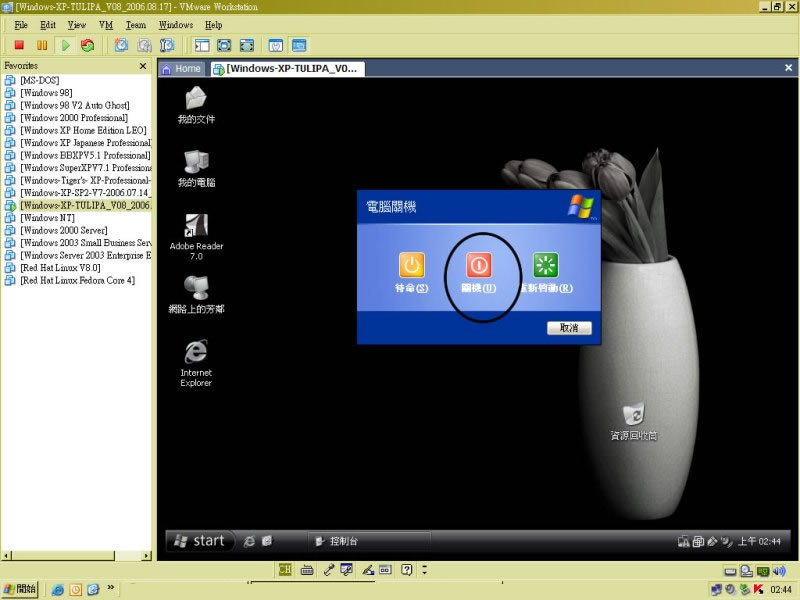Open the View menu
Image resolution: width=800 pixels, height=600 pixels.
click(x=77, y=25)
